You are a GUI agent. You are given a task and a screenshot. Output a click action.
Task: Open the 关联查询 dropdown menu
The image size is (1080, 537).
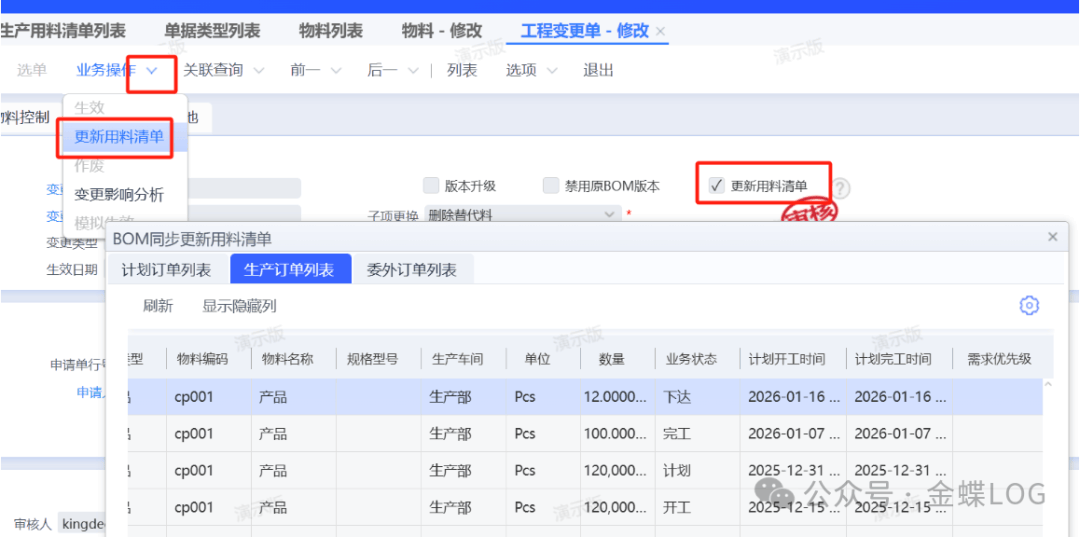pos(223,70)
